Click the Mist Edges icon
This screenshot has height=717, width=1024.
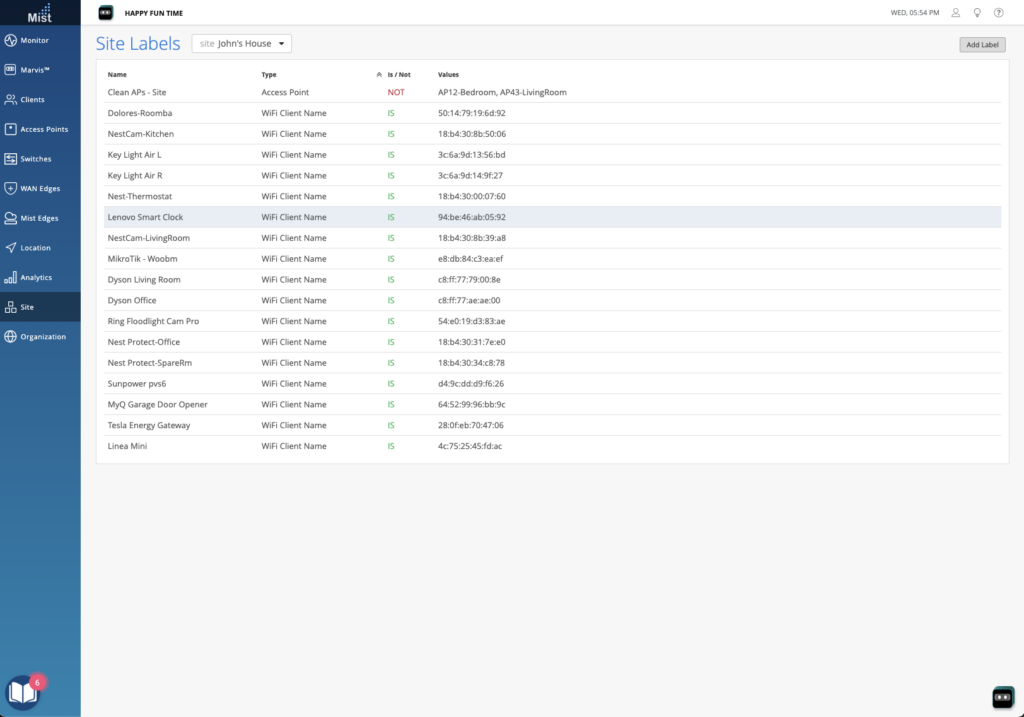point(10,218)
